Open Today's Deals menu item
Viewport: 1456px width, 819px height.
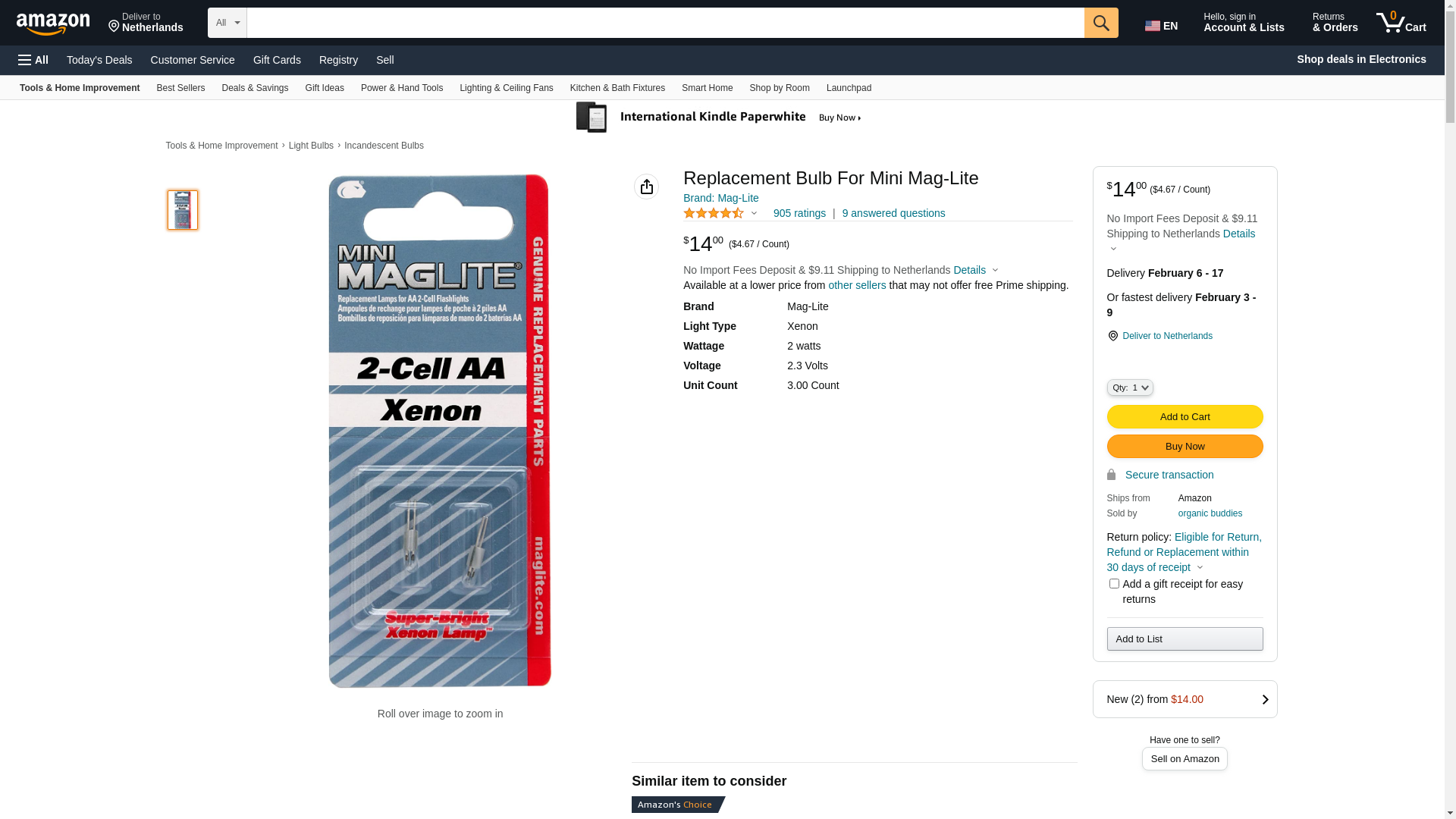tap(99, 60)
